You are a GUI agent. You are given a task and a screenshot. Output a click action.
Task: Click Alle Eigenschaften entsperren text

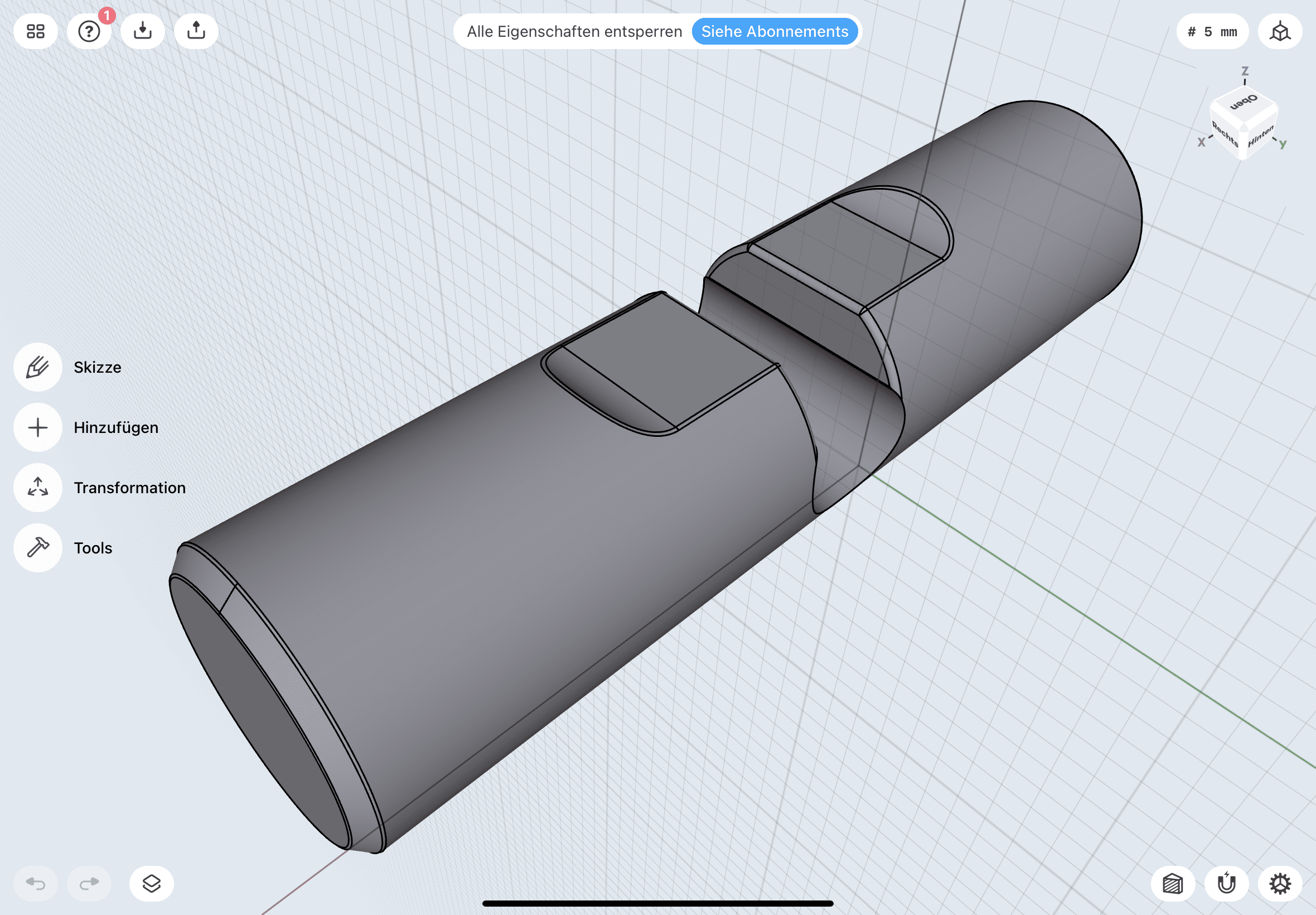(574, 32)
